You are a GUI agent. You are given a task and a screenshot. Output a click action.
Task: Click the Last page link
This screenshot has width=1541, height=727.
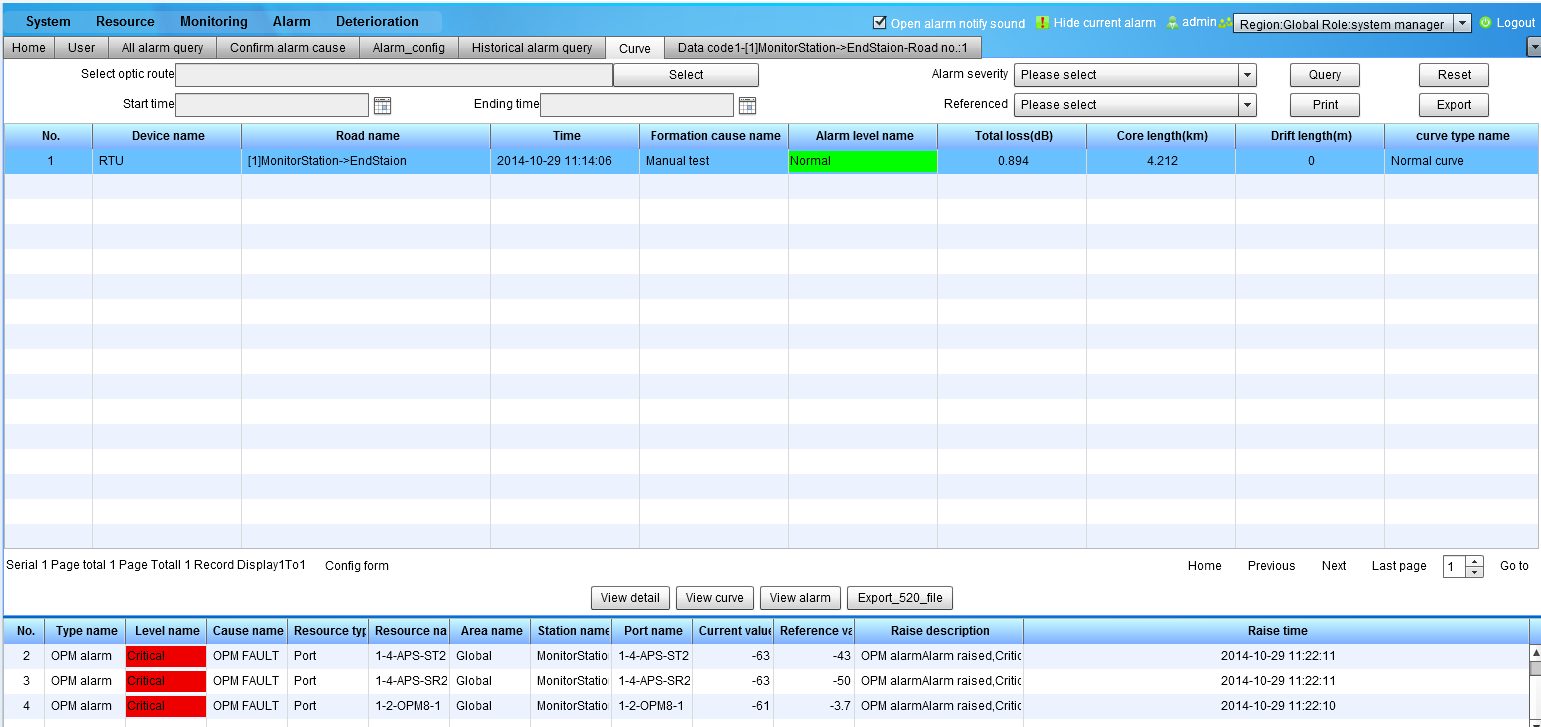pyautogui.click(x=1399, y=566)
